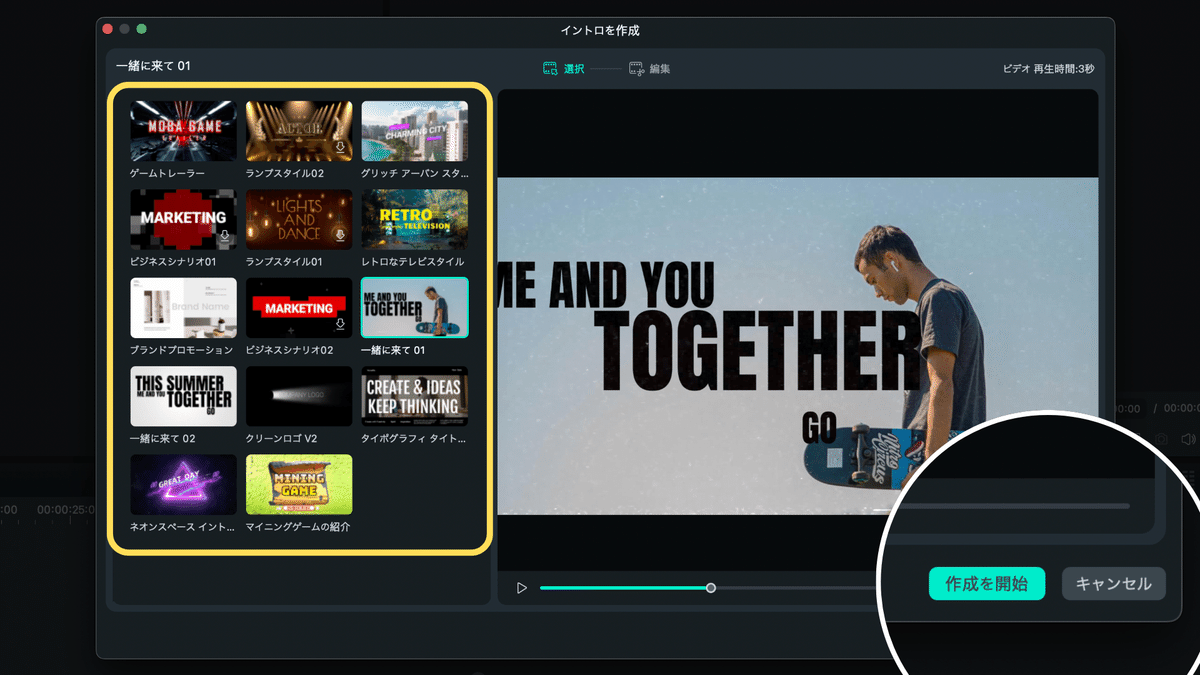1200x675 pixels.
Task: Download the ビジネスシナリオ02 template via its icon
Action: pyautogui.click(x=341, y=324)
